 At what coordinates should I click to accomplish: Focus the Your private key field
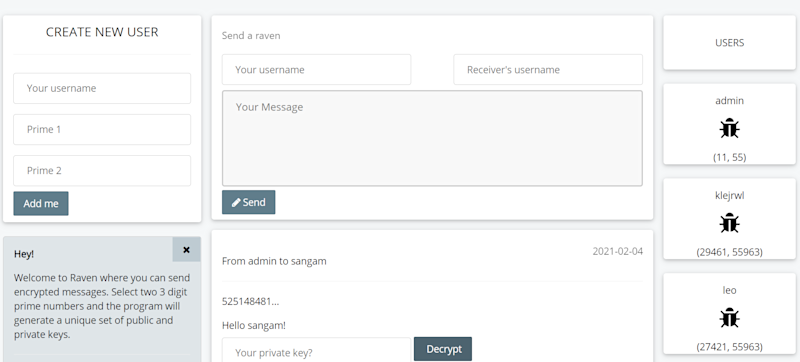coord(316,352)
